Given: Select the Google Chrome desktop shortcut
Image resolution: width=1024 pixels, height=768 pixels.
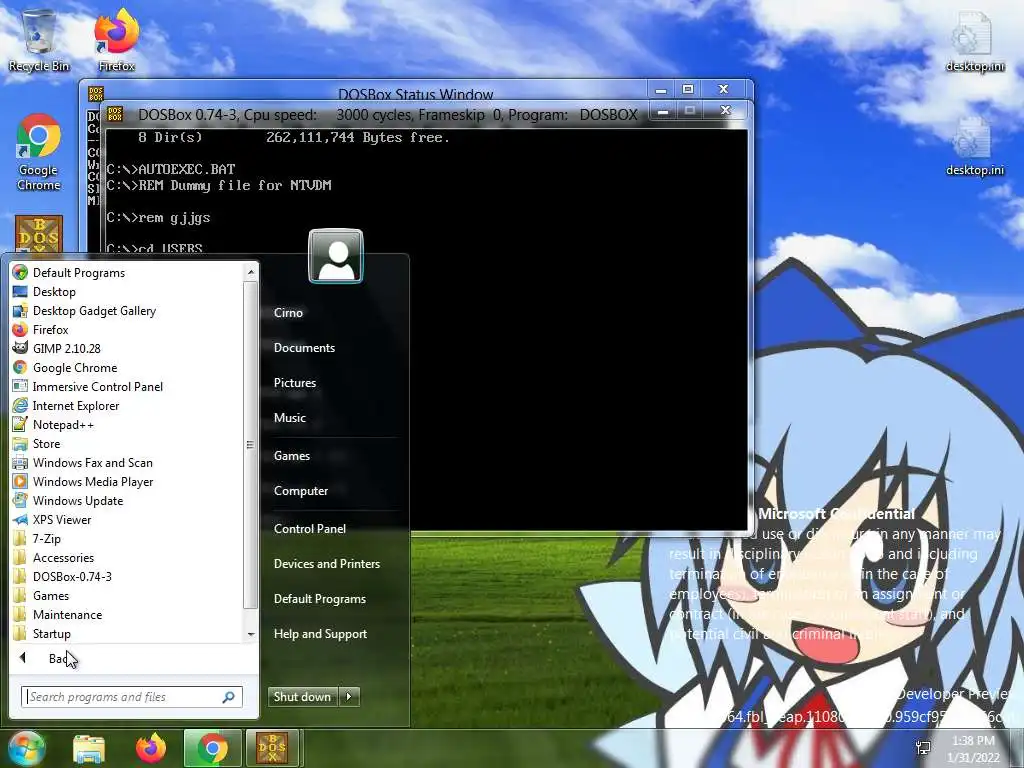Looking at the screenshot, I should 39,153.
